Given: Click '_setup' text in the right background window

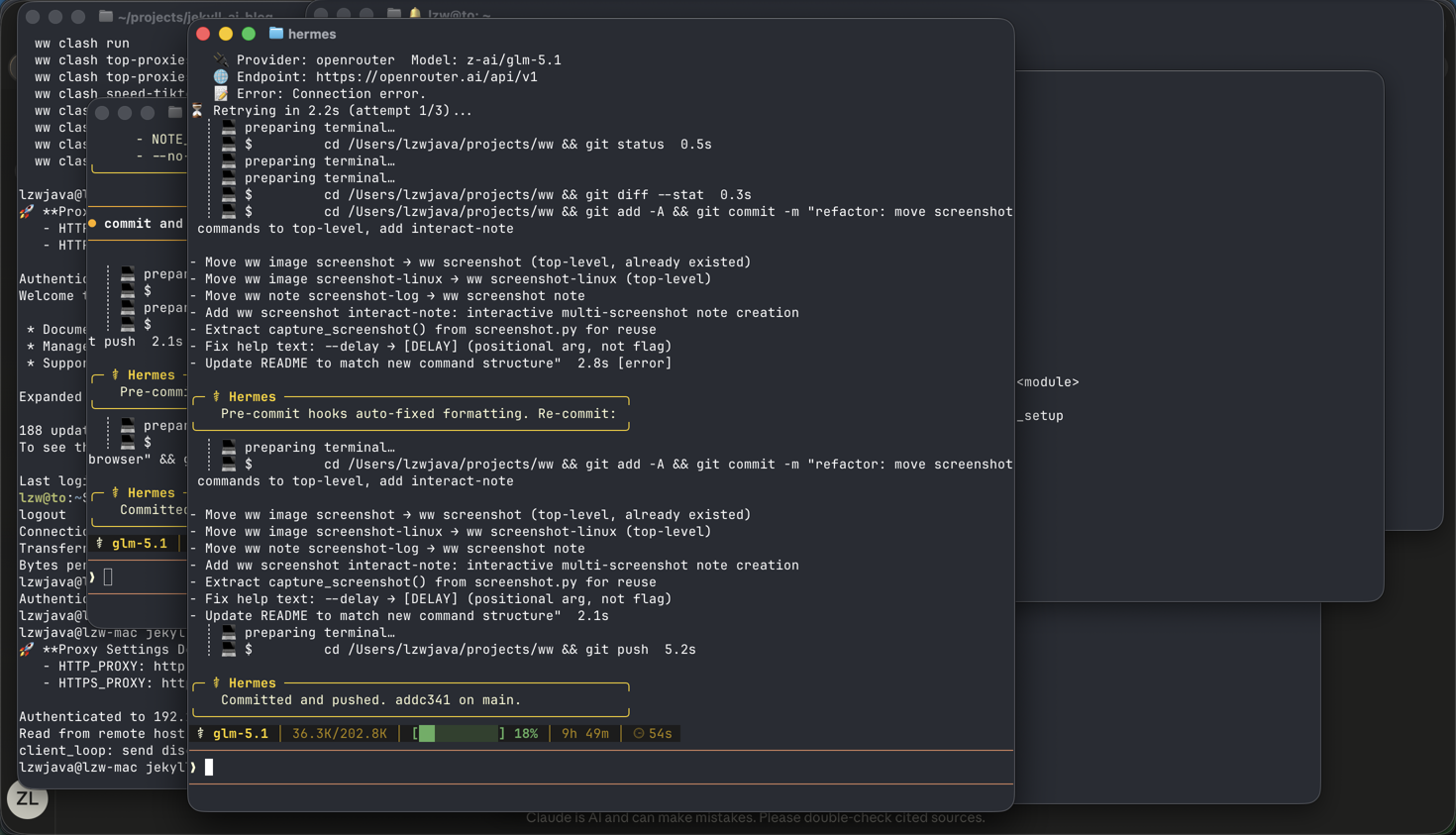Looking at the screenshot, I should click(x=1040, y=415).
